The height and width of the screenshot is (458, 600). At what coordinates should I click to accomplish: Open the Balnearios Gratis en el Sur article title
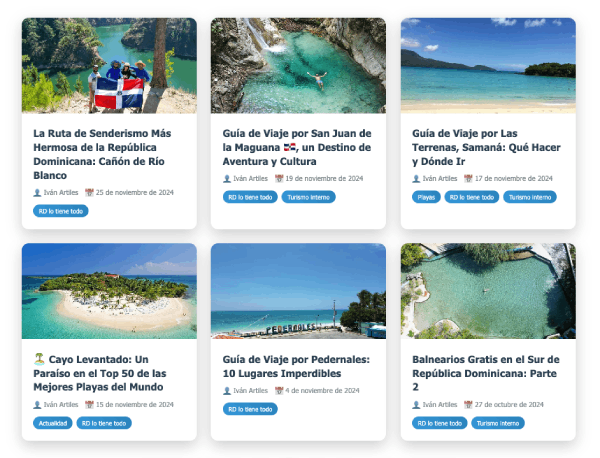coord(486,373)
